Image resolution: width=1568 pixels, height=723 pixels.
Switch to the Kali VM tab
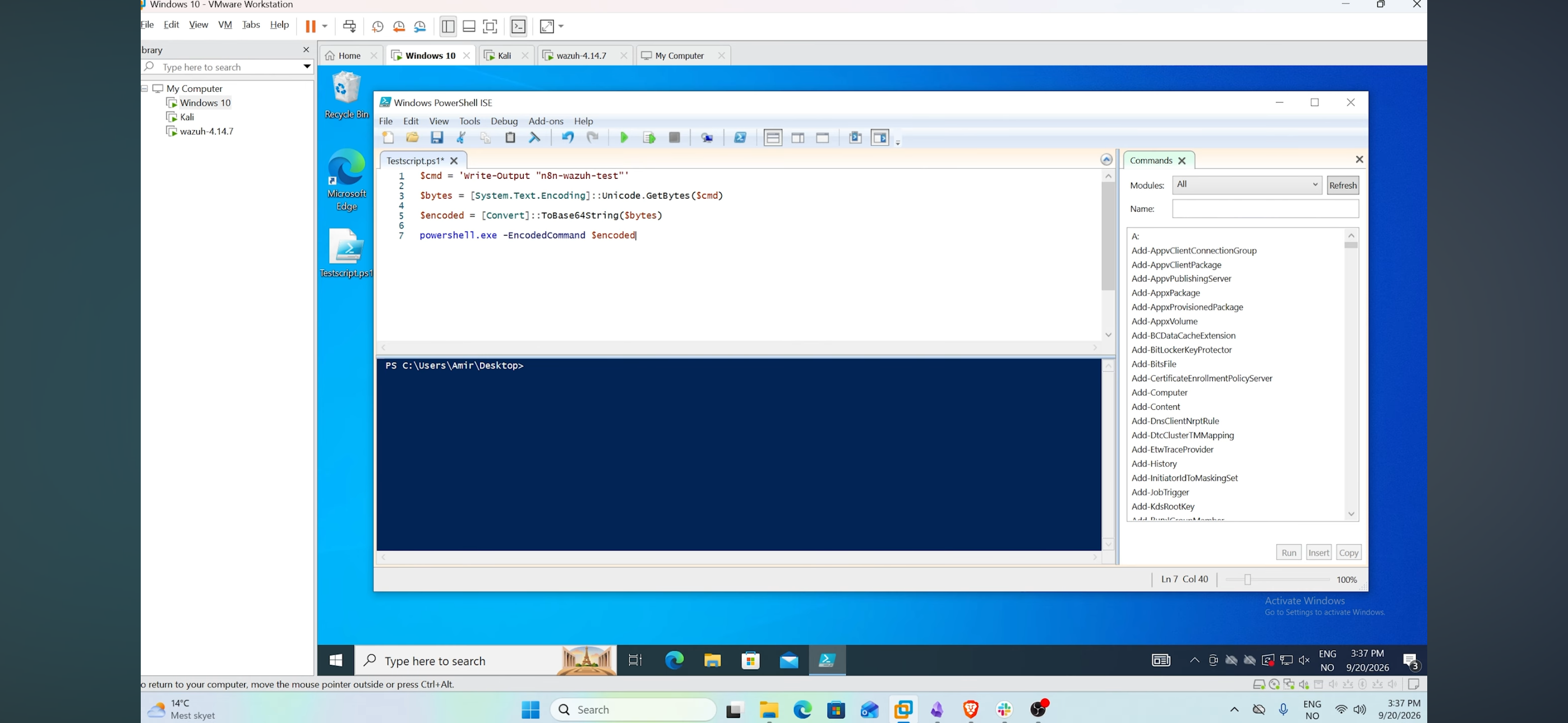pyautogui.click(x=505, y=55)
